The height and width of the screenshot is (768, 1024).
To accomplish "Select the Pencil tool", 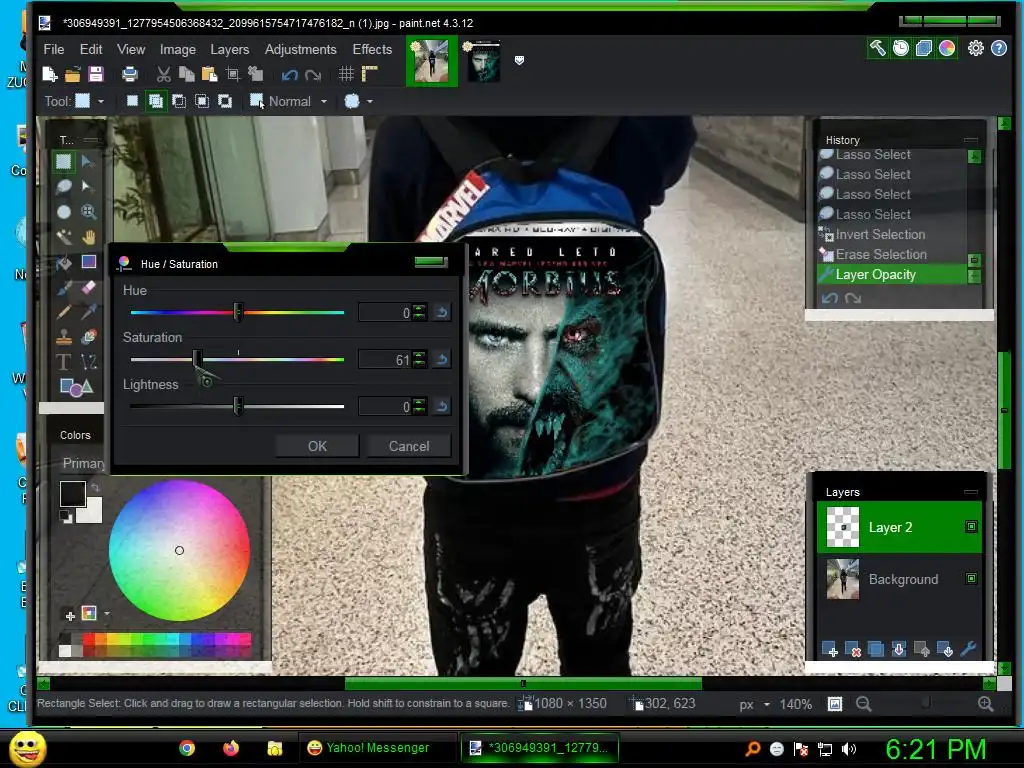I will [x=63, y=312].
